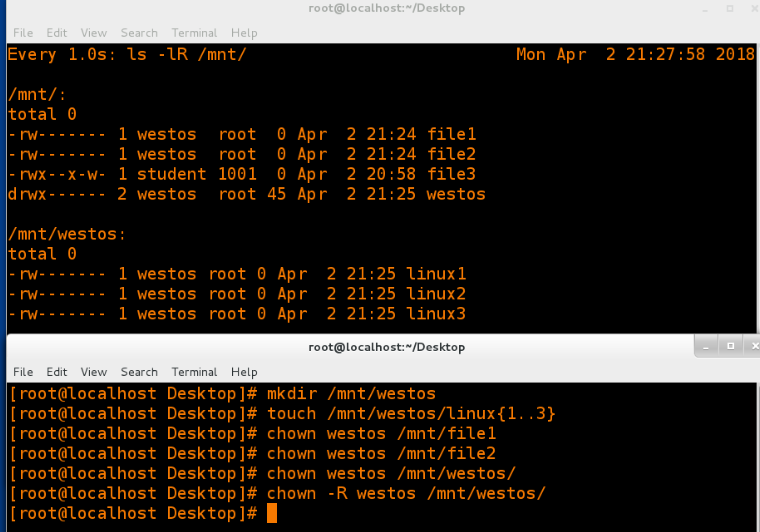
Task: Open File menu in lower terminal window
Action: [23, 372]
